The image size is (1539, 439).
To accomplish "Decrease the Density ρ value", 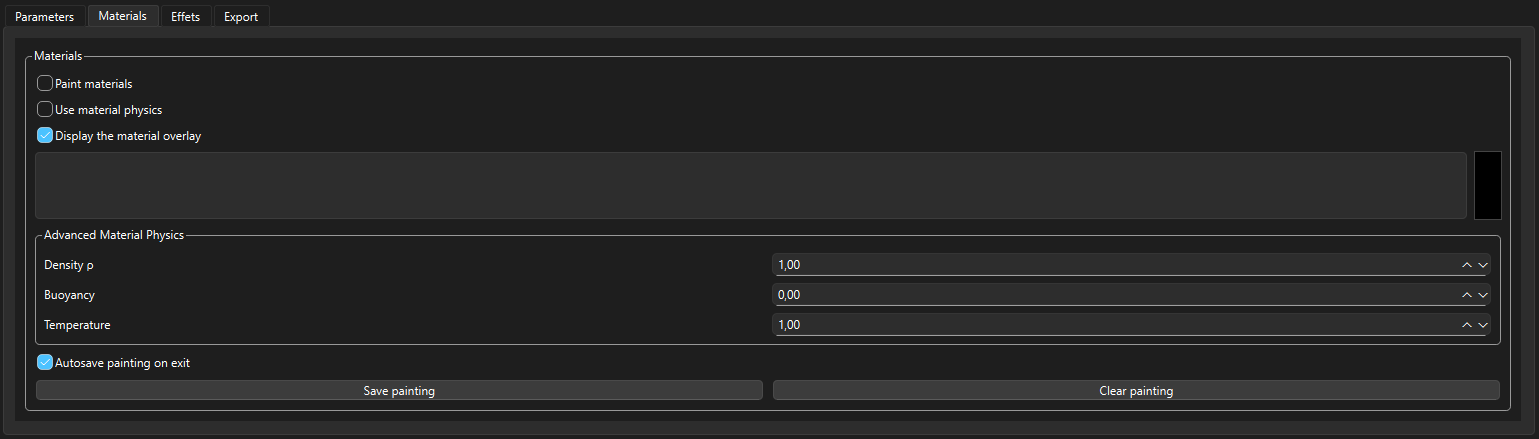I will pyautogui.click(x=1483, y=265).
